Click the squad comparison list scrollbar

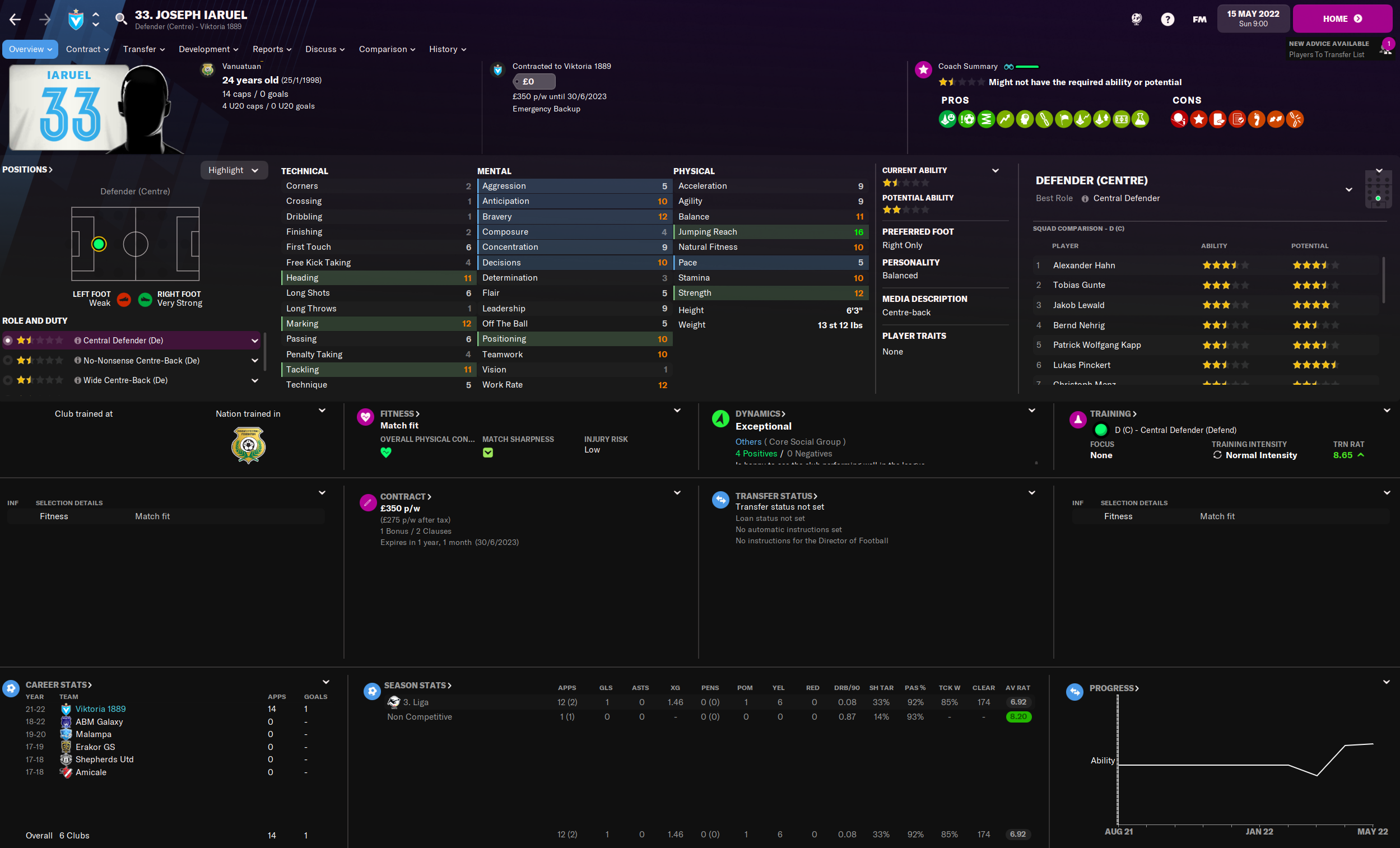point(1383,279)
